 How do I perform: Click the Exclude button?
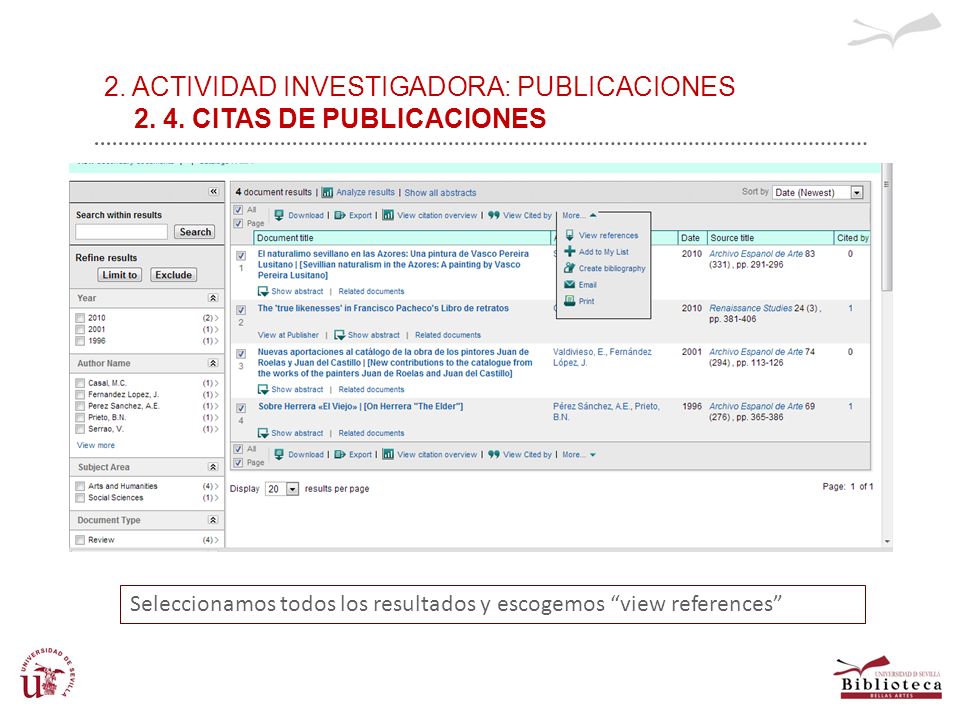[x=173, y=275]
